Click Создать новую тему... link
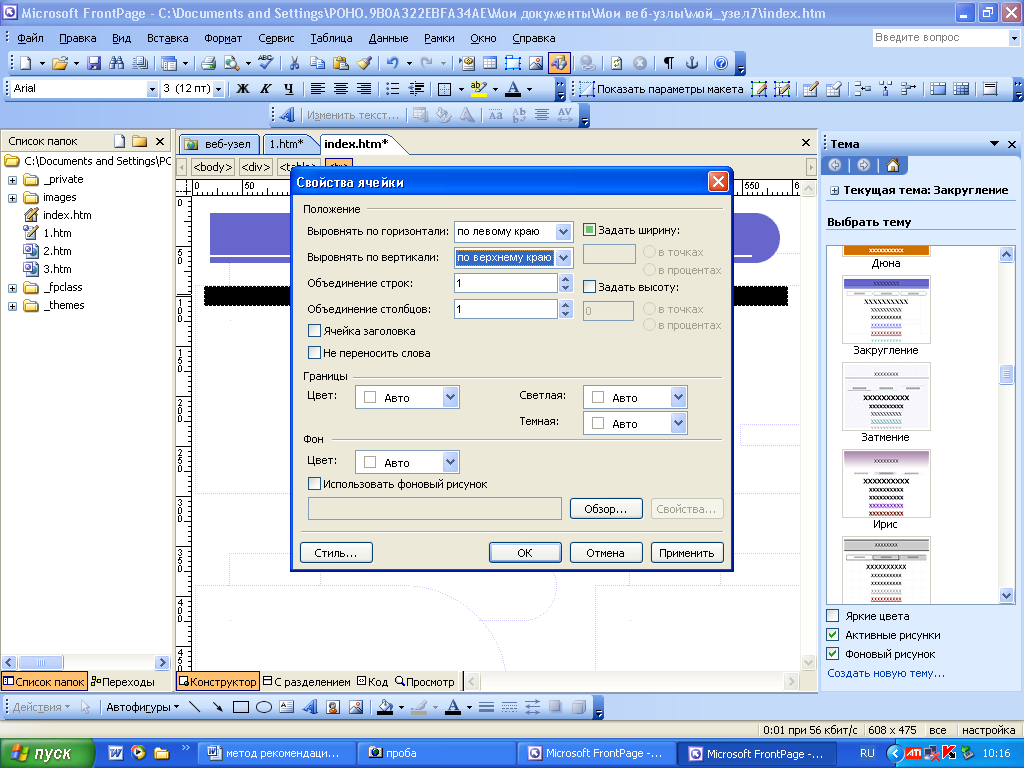 (886, 673)
